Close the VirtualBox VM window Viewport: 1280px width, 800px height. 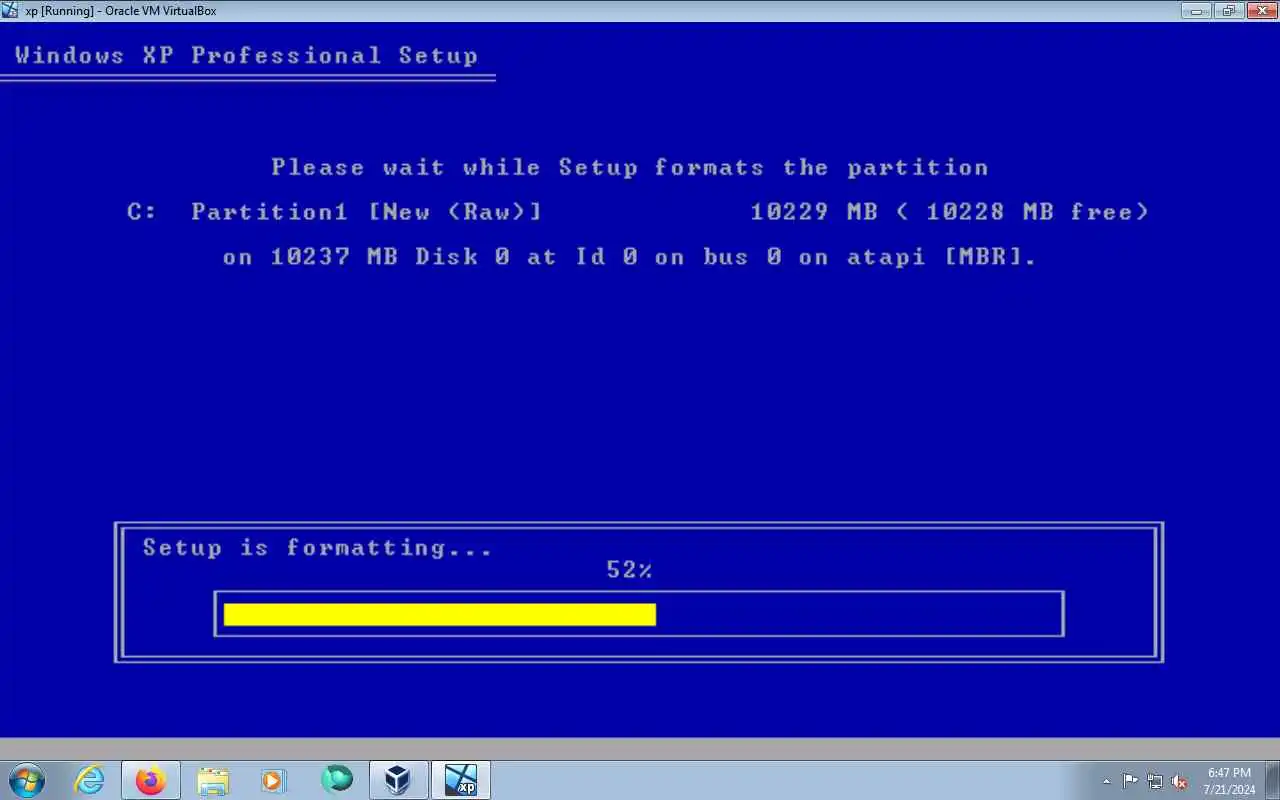click(x=1260, y=11)
